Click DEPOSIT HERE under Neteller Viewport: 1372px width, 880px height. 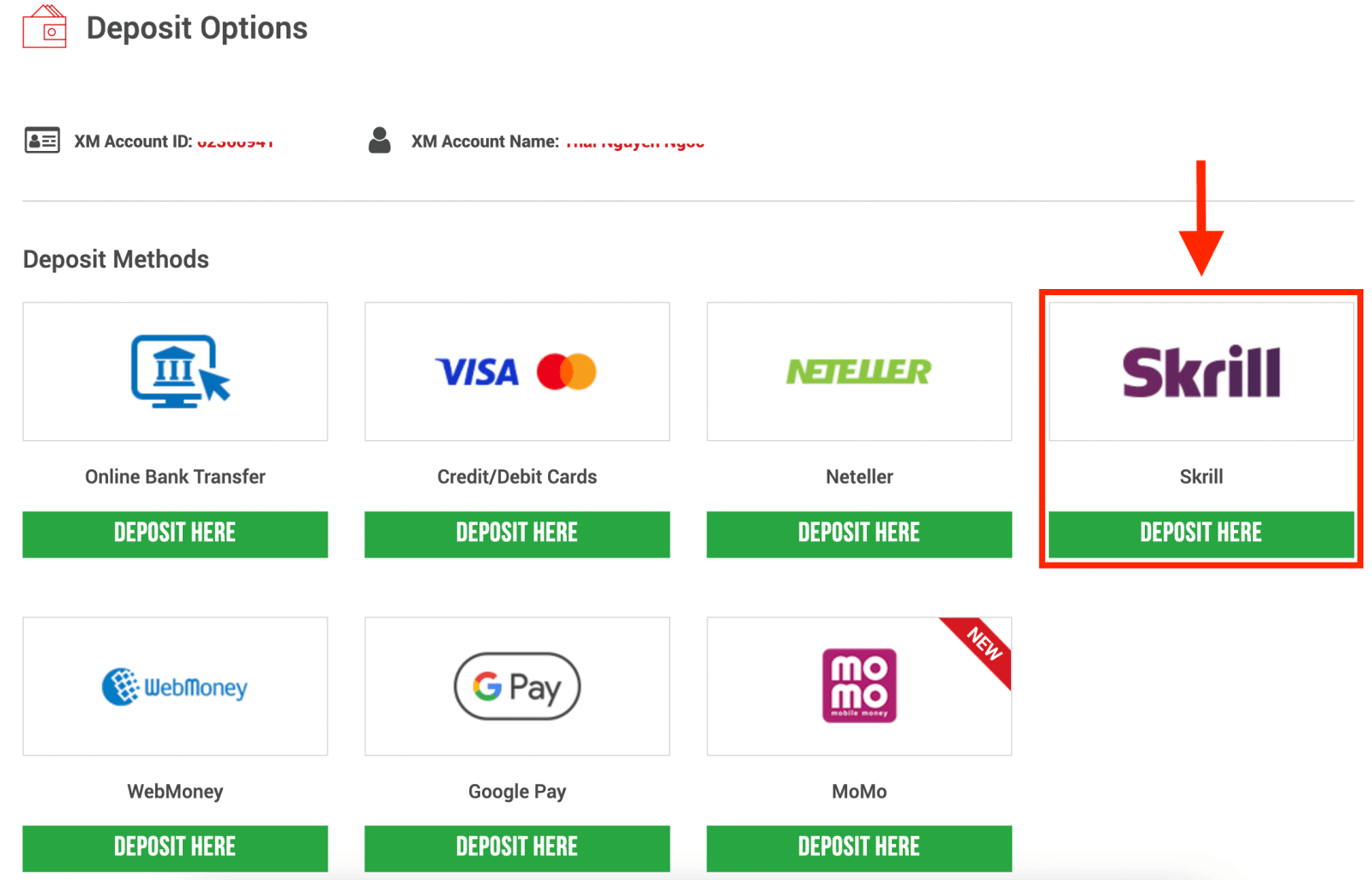pos(858,533)
